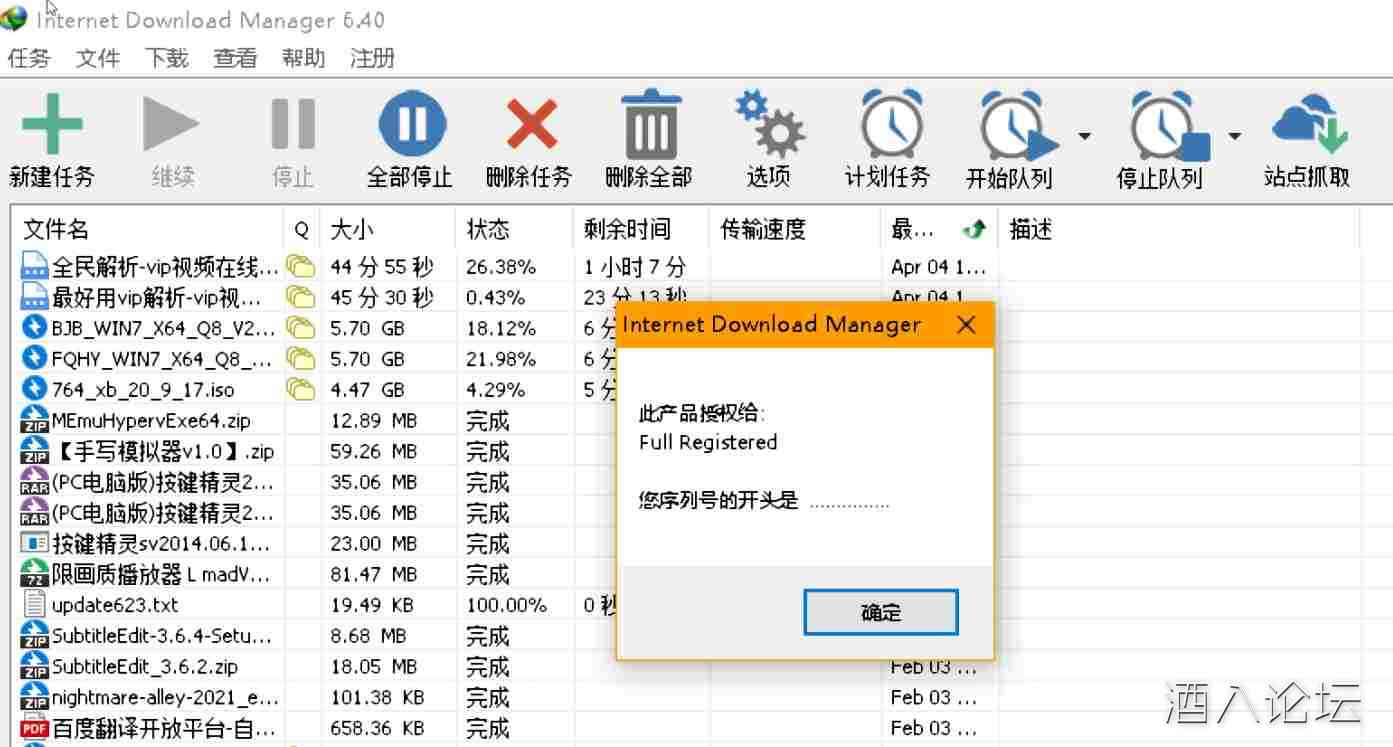Expand the 开始队列 dropdown arrow

pyautogui.click(x=1084, y=136)
